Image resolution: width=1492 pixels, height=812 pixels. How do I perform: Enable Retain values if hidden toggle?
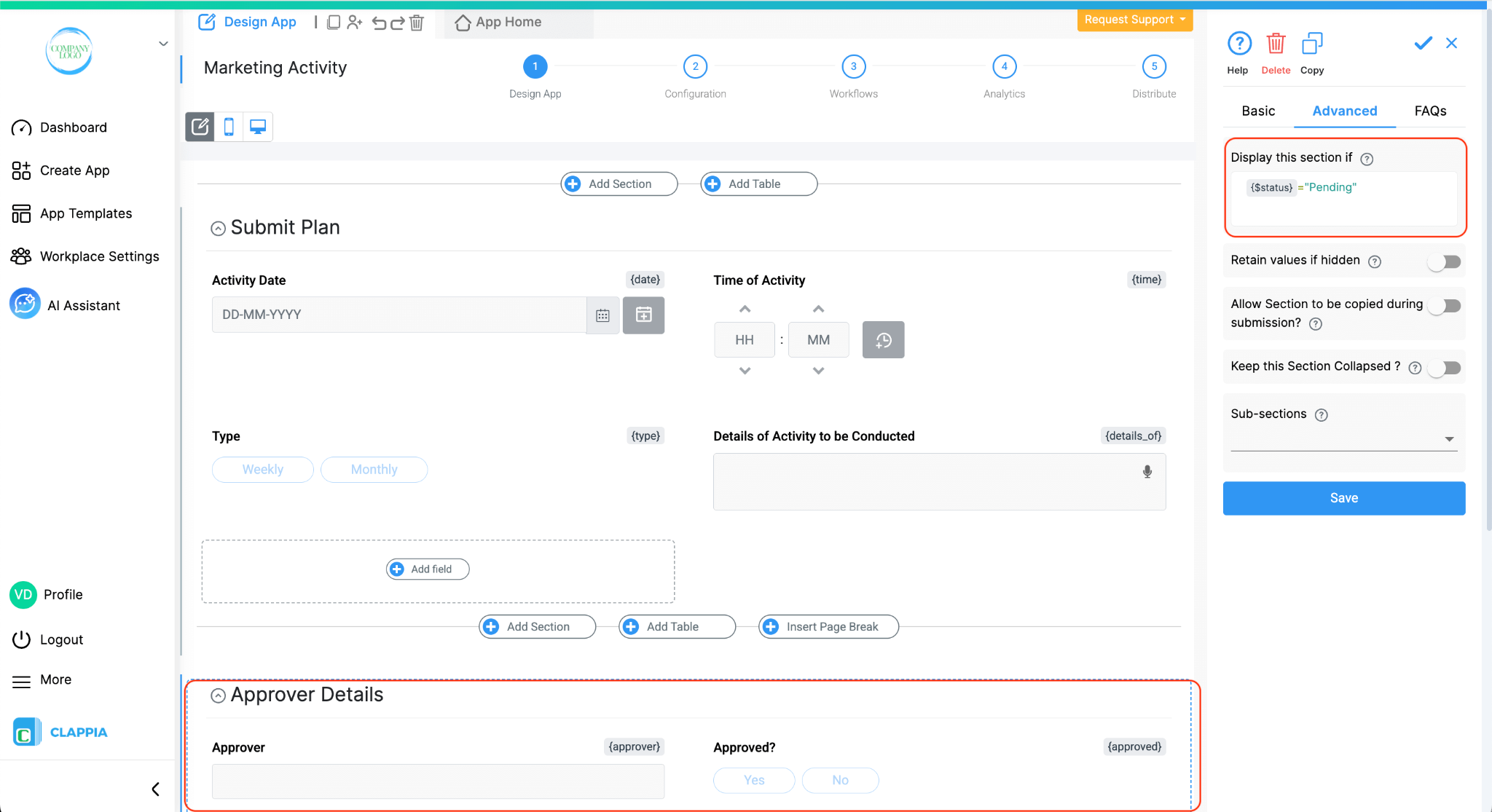point(1444,261)
